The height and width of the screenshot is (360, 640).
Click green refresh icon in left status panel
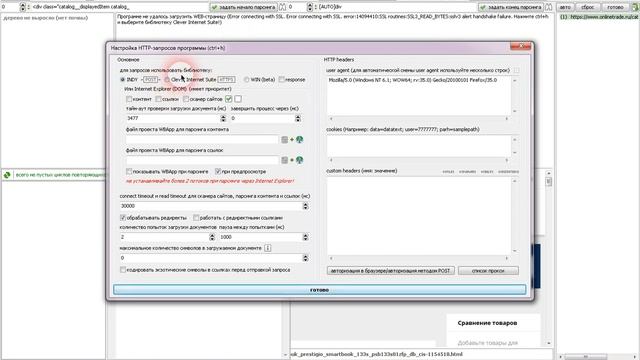[x=7, y=175]
